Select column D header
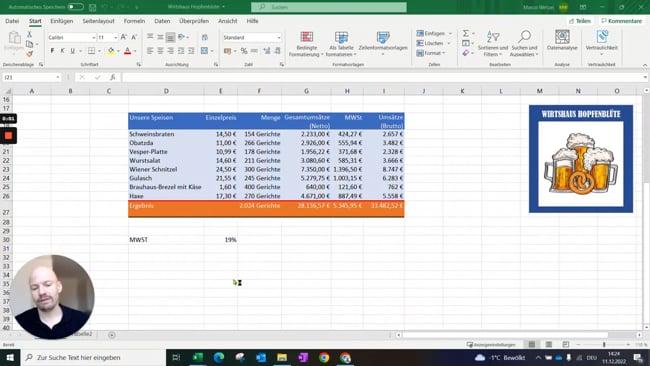The image size is (650, 366). (166, 91)
